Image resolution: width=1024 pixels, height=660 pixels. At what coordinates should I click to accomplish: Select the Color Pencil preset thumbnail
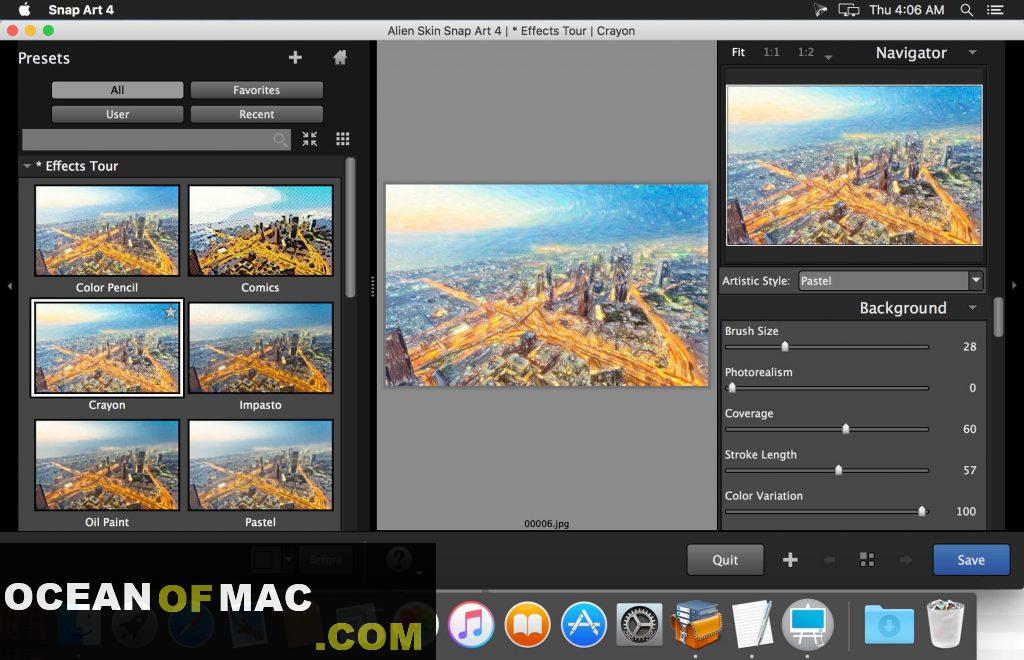point(107,230)
